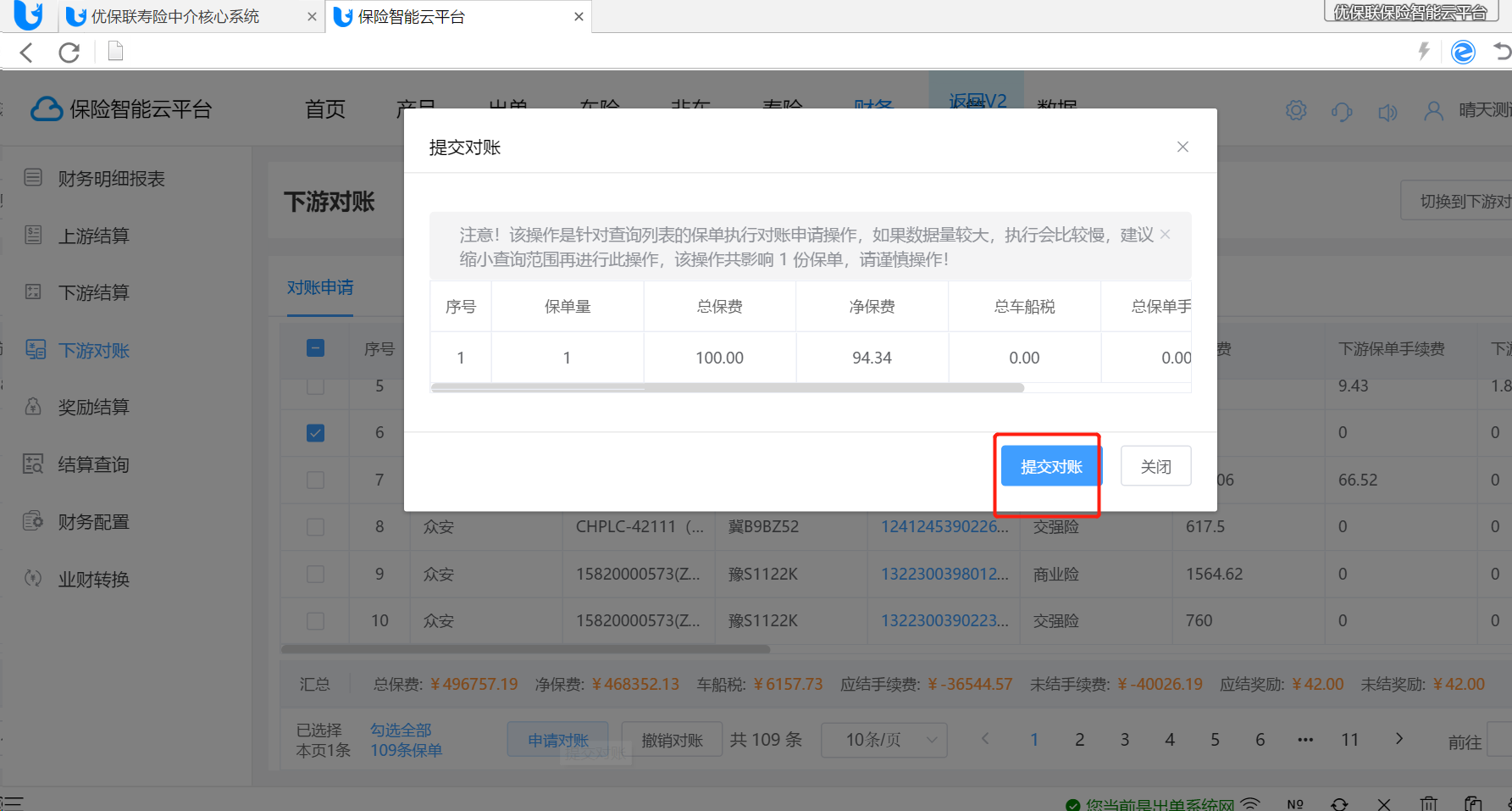This screenshot has height=811, width=1512.
Task: Click the 下游对账 sidebar icon
Action: (36, 349)
